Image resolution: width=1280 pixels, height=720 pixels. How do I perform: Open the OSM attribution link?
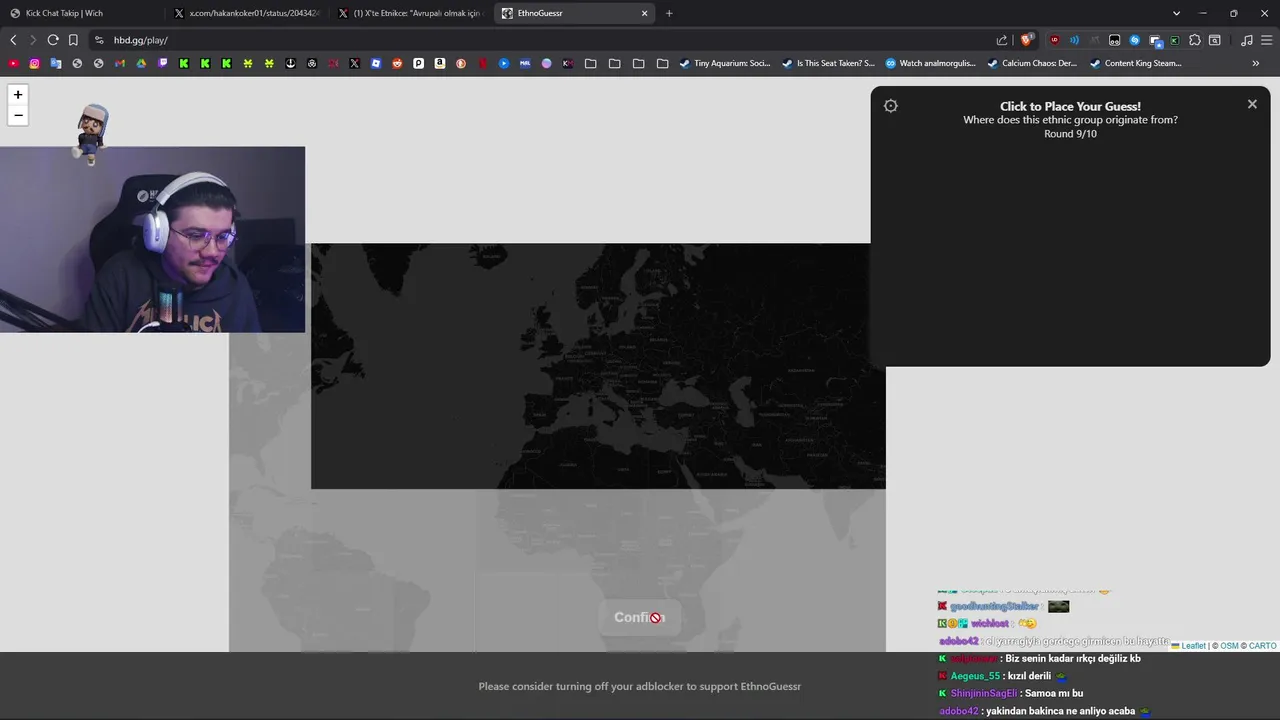(1229, 646)
